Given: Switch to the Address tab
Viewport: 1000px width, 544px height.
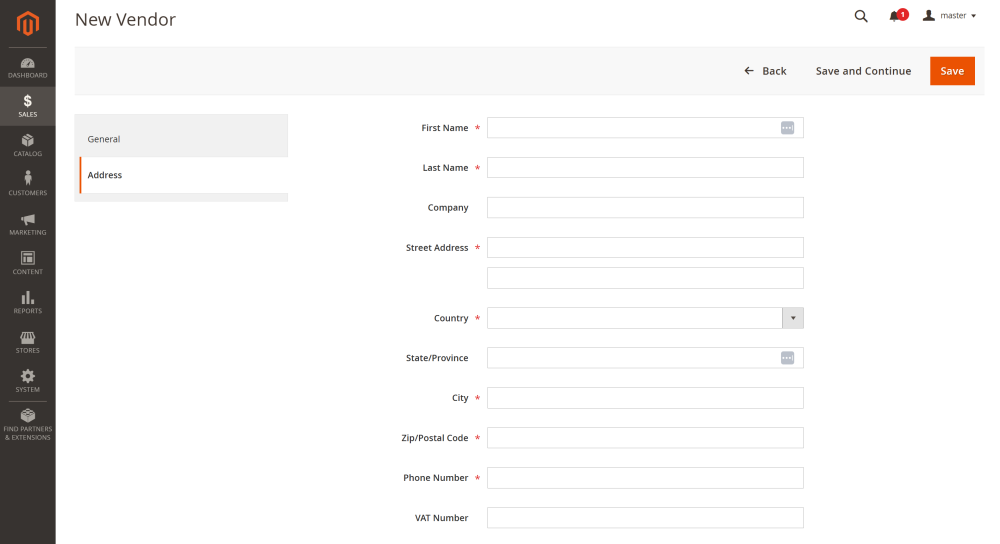Looking at the screenshot, I should coord(184,175).
